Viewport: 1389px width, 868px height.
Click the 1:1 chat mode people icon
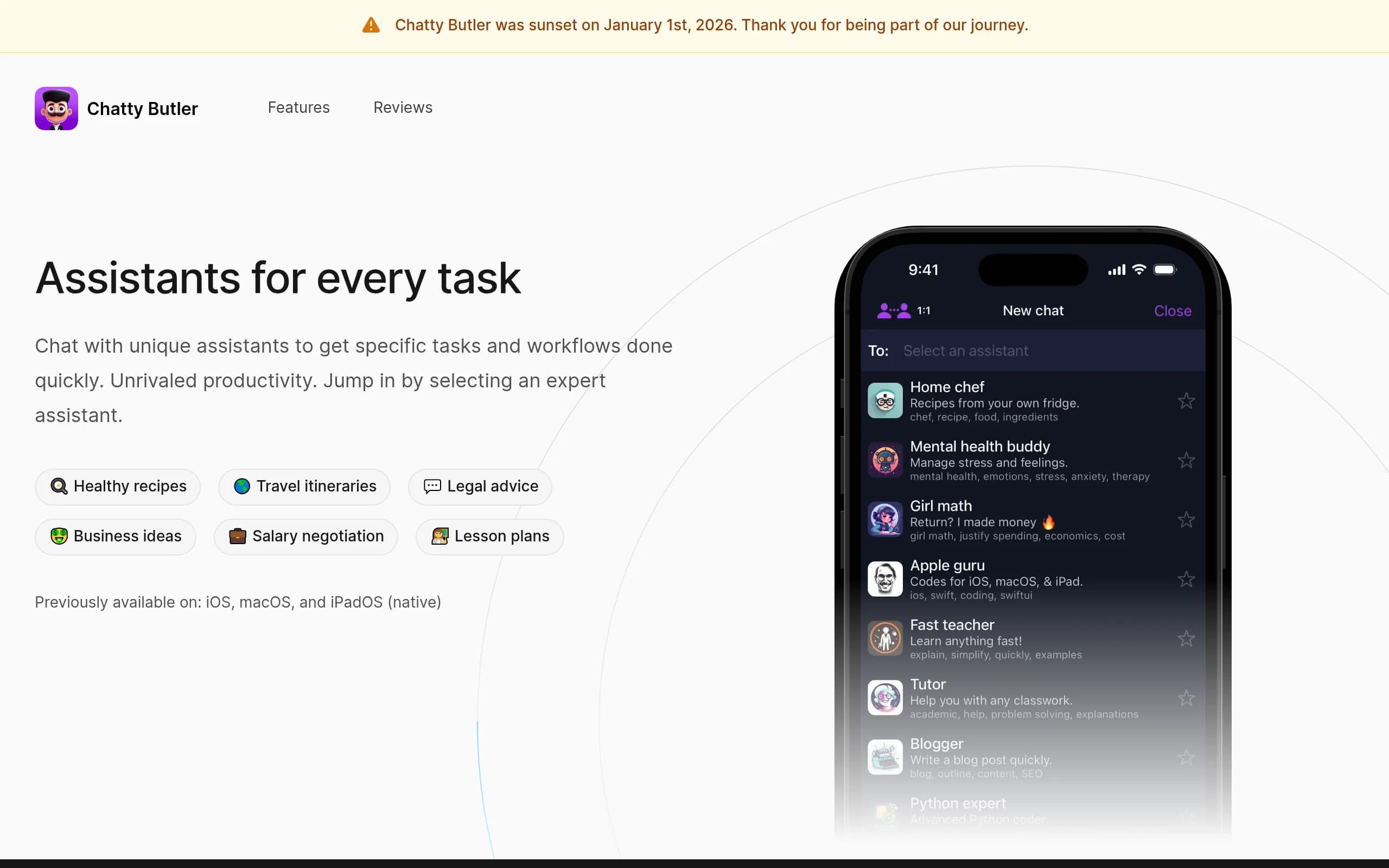894,310
